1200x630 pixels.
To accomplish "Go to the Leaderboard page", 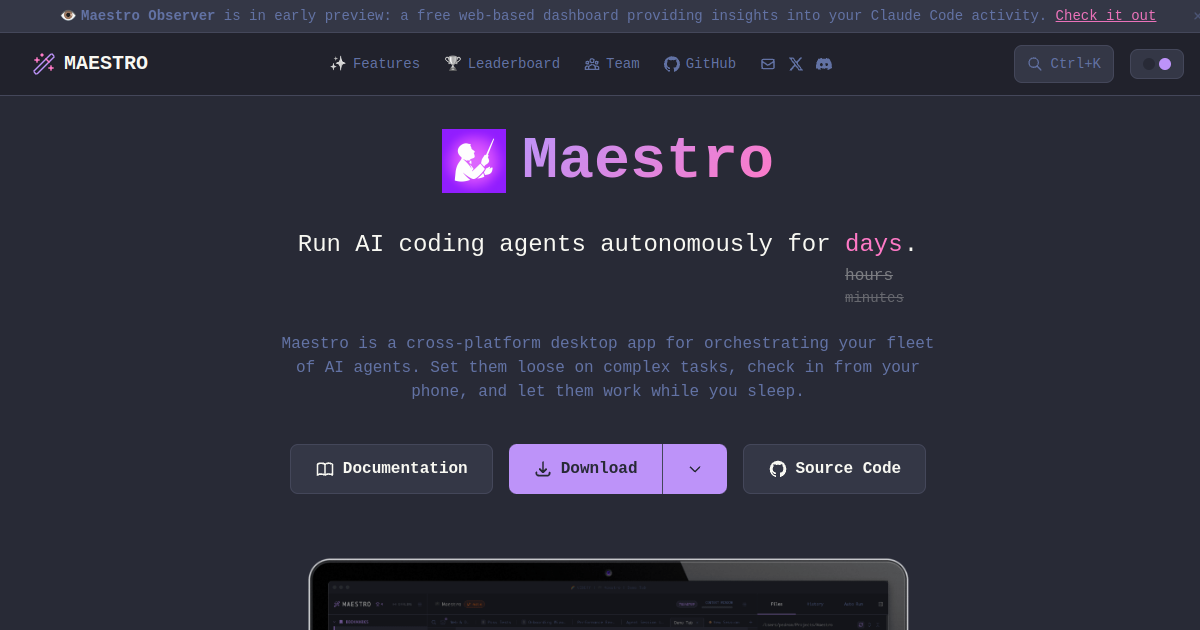I will (x=502, y=64).
